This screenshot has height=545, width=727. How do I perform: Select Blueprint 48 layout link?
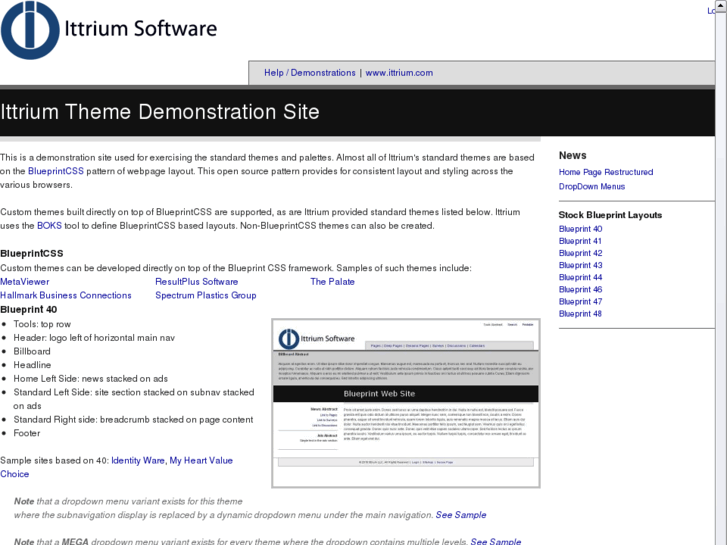coord(580,314)
